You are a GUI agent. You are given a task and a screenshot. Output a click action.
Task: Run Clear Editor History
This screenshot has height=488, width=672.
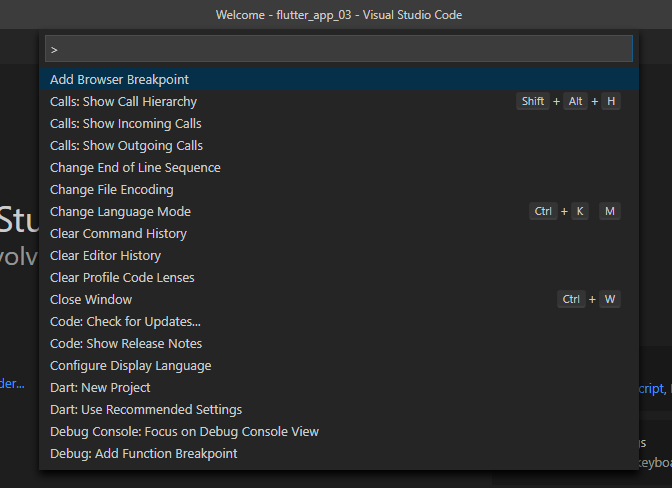339,255
